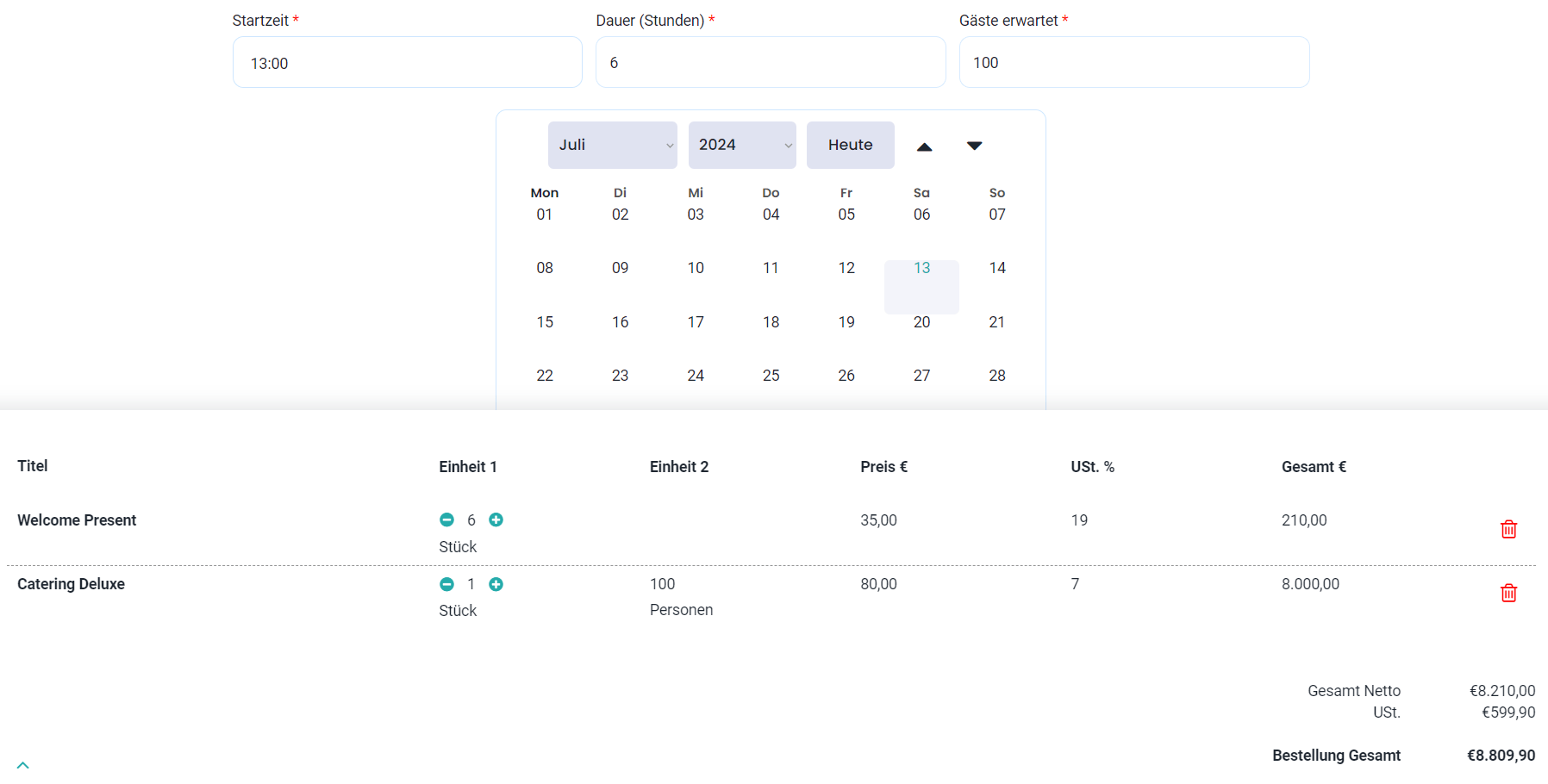
Task: Select calendar day 02
Action: coord(621,214)
